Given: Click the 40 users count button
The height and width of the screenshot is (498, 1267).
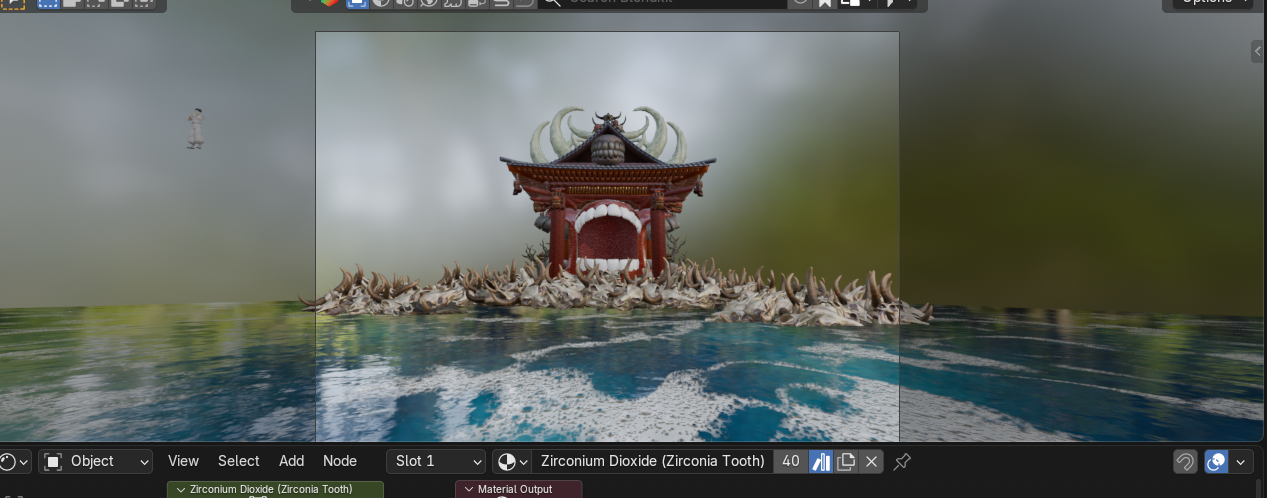Looking at the screenshot, I should [x=791, y=461].
